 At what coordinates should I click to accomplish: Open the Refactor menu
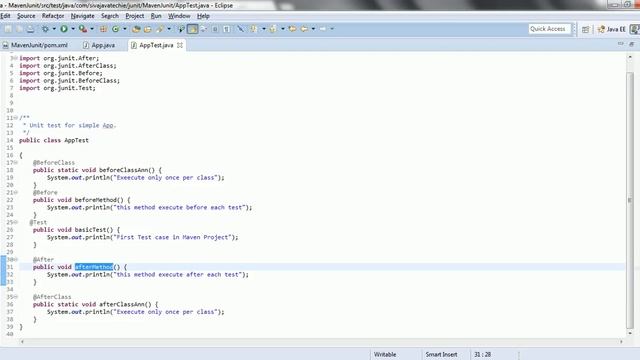53,16
